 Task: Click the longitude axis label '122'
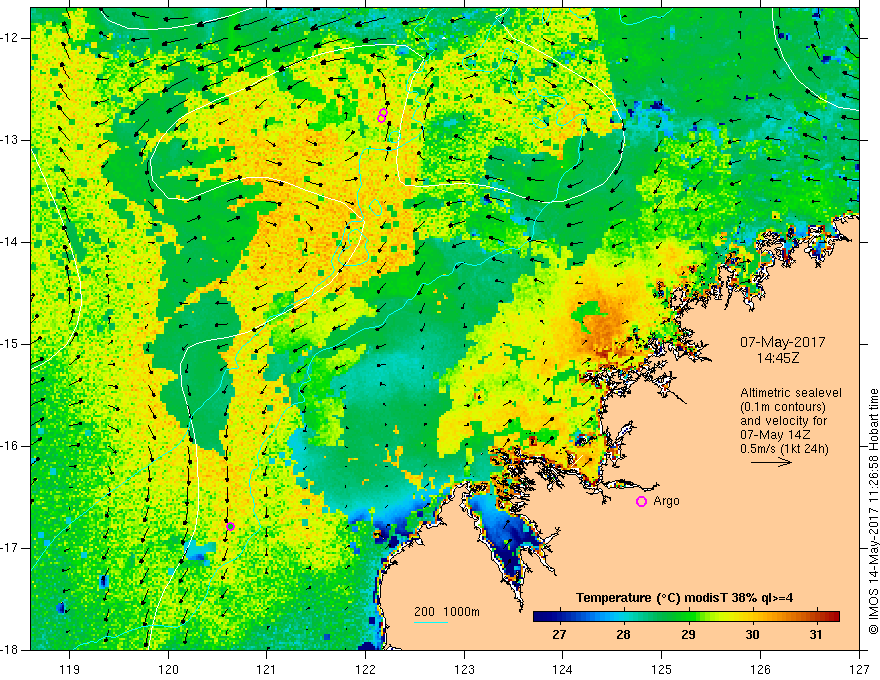tap(365, 669)
